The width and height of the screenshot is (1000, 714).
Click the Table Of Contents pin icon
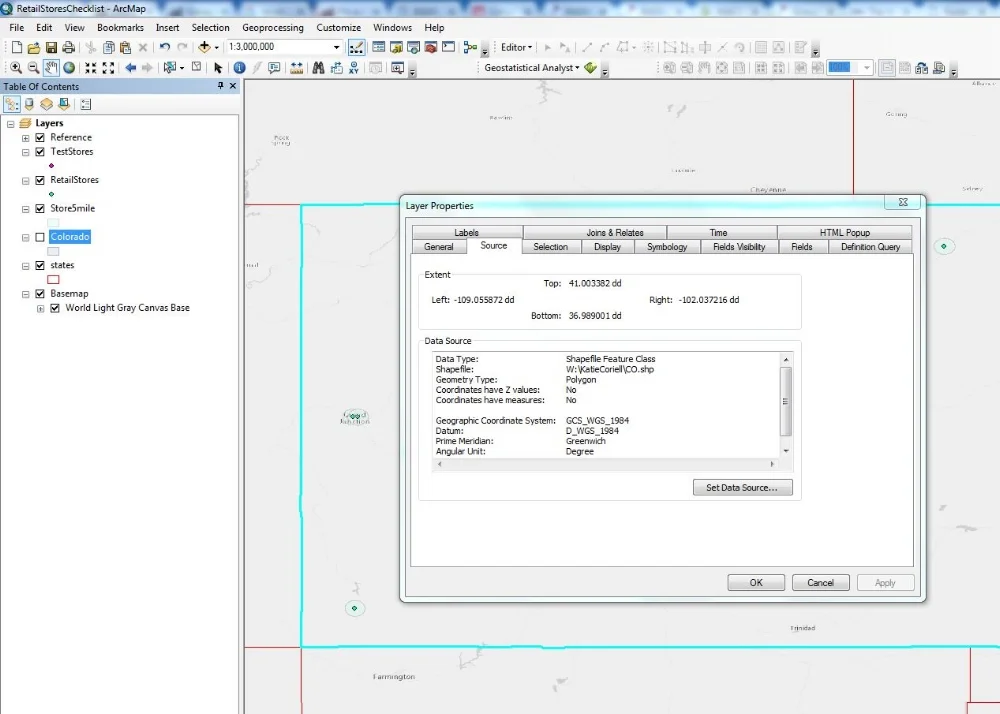coord(220,85)
